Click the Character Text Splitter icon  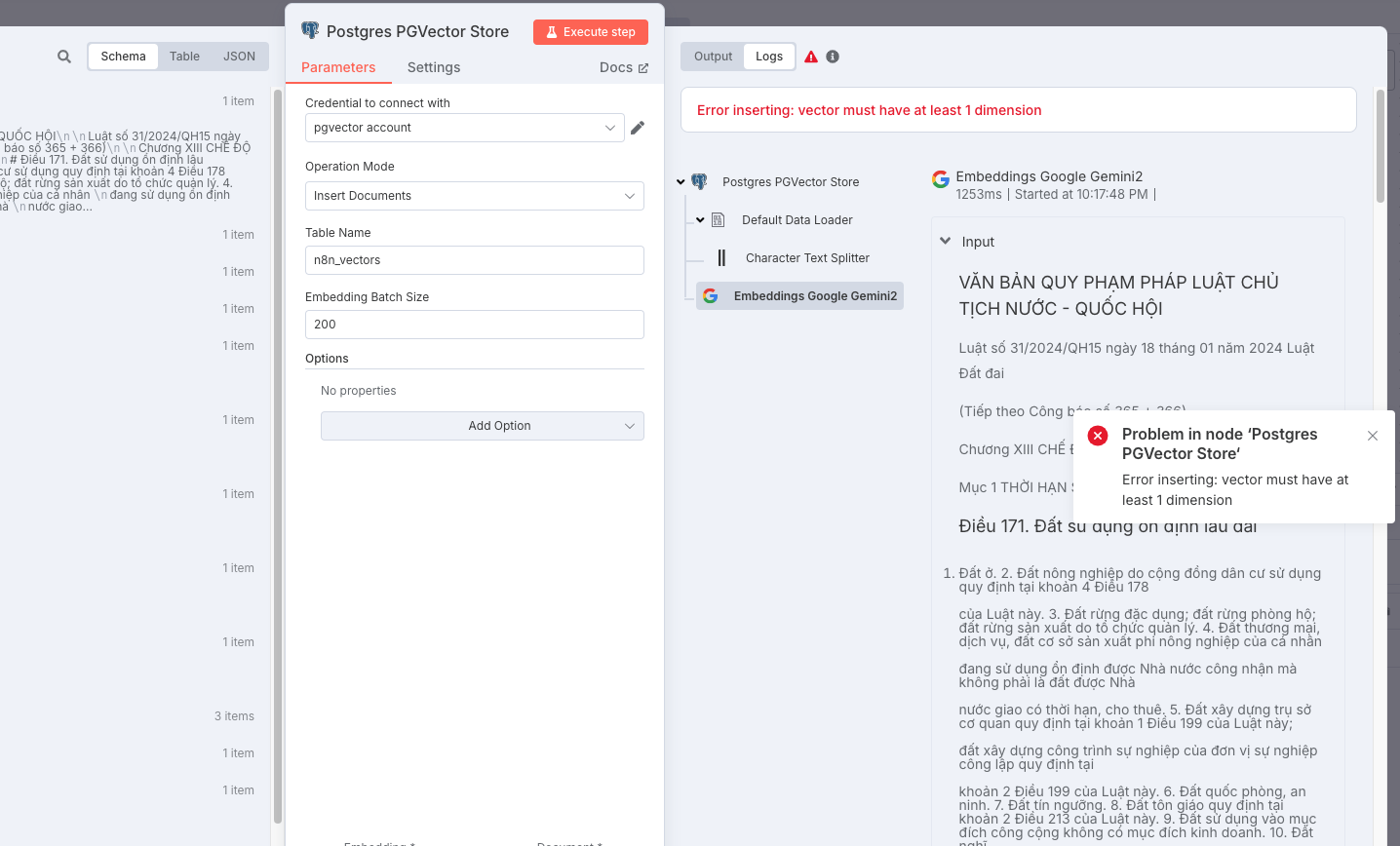point(721,258)
